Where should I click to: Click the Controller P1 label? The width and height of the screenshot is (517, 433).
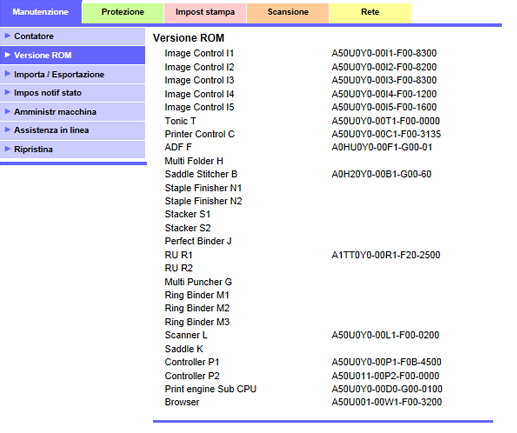coord(192,362)
